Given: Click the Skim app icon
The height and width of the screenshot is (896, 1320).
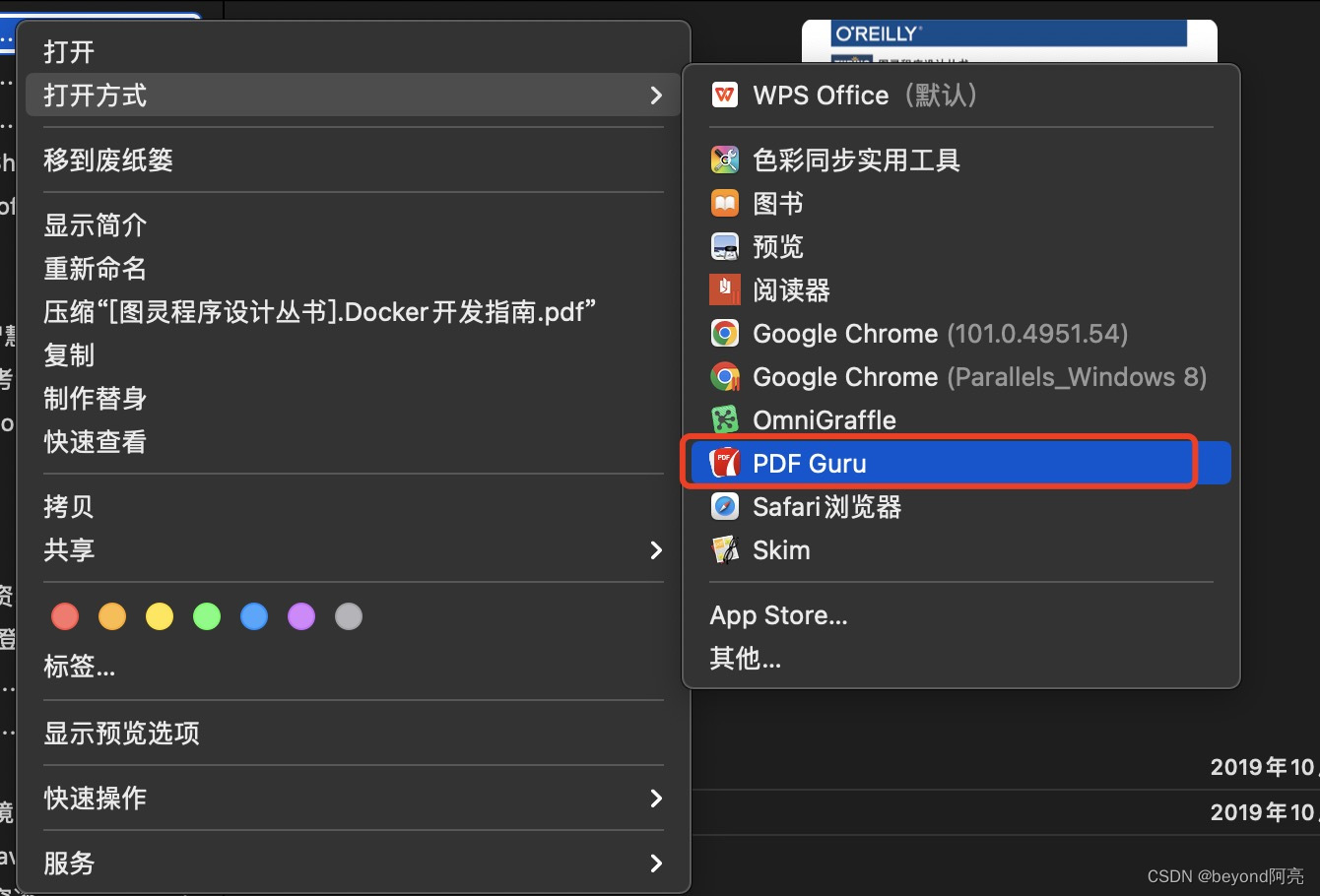Looking at the screenshot, I should pyautogui.click(x=725, y=549).
